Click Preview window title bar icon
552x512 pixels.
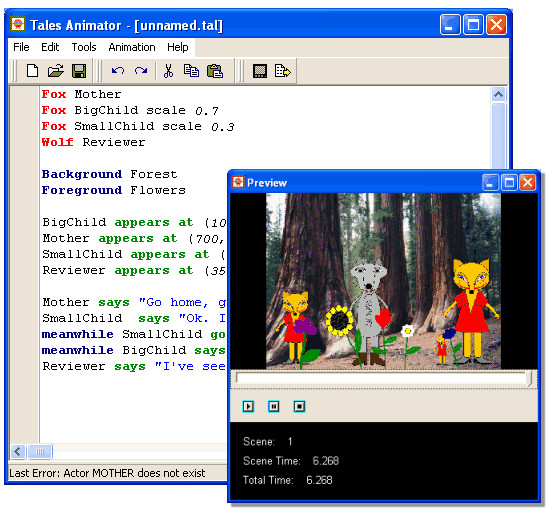[238, 182]
